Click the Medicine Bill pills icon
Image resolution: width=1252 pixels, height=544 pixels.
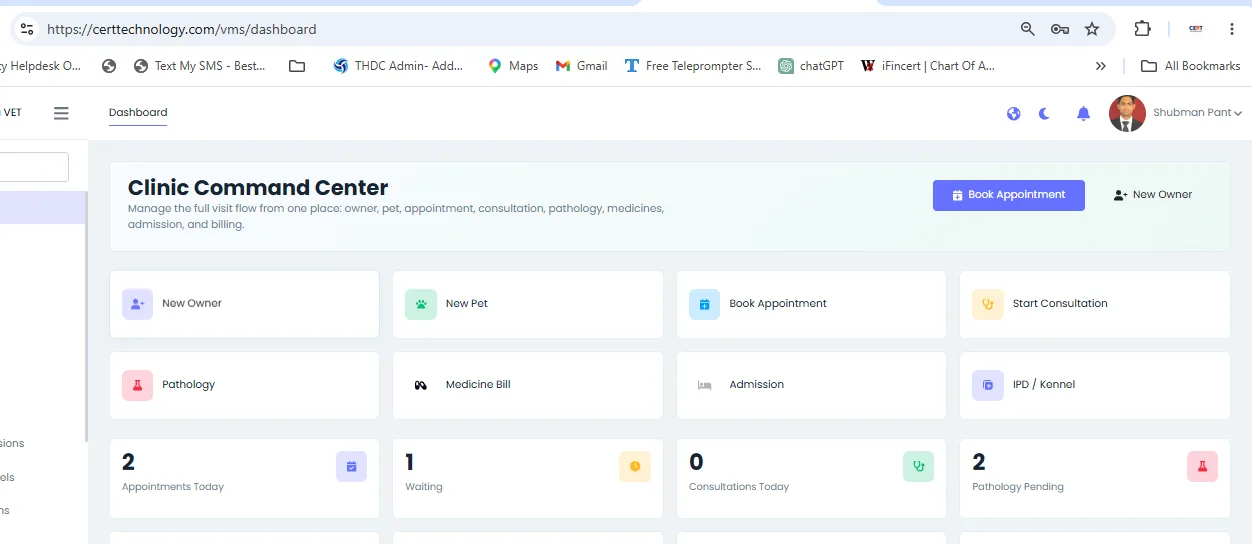[x=421, y=385]
